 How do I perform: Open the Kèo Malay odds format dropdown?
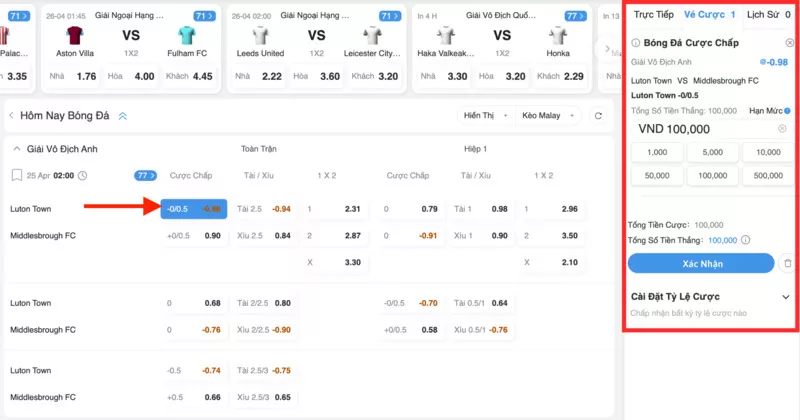point(548,116)
